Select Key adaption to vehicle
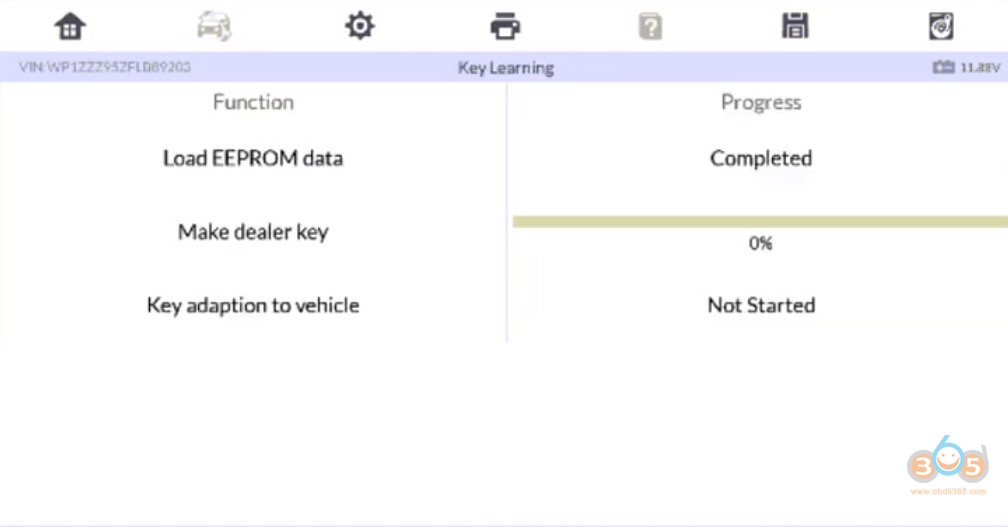 pos(253,305)
